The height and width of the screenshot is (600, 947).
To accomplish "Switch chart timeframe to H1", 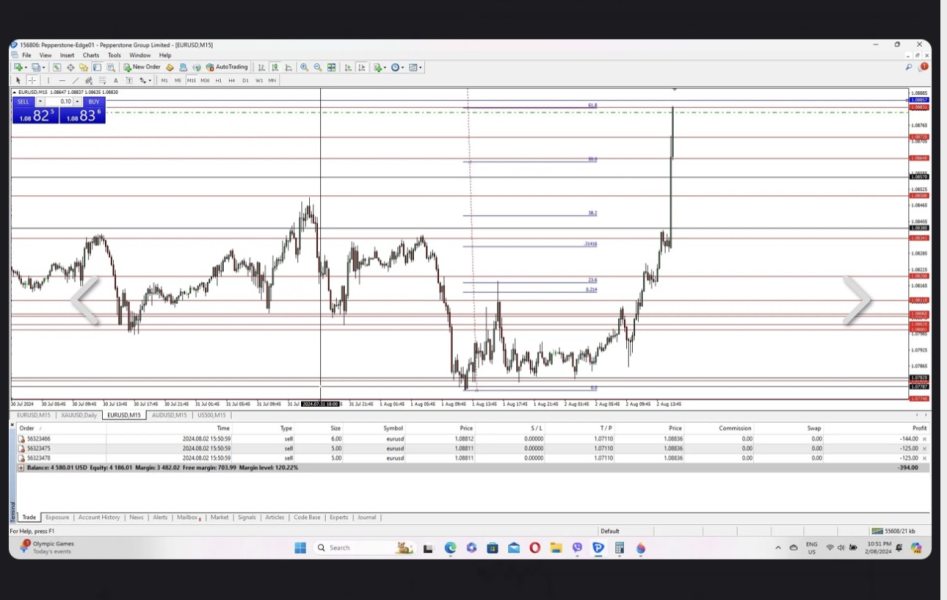I will [x=219, y=80].
